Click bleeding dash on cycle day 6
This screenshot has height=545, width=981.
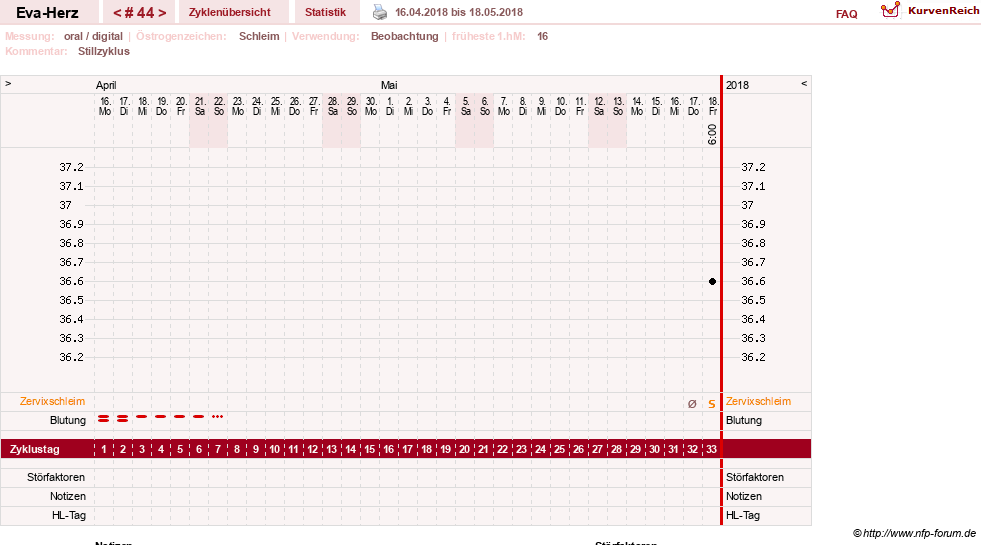[x=198, y=417]
